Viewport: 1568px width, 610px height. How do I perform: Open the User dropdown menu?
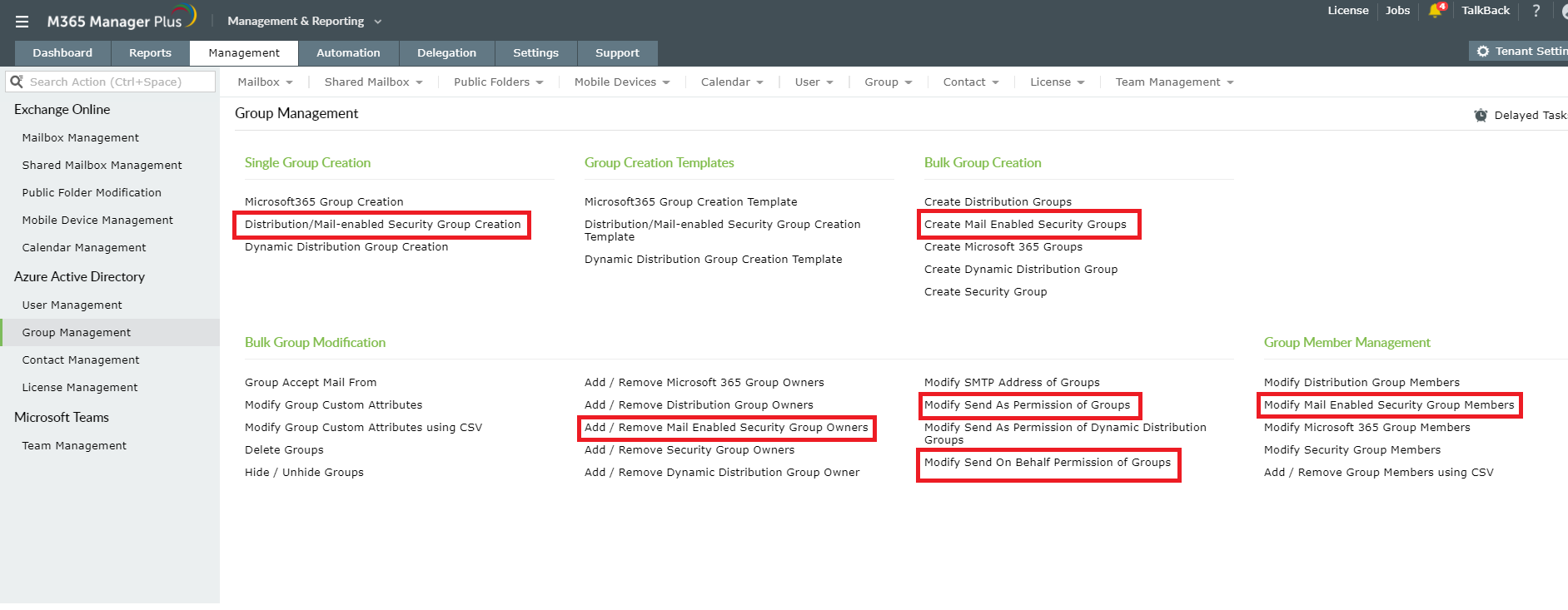click(x=814, y=82)
